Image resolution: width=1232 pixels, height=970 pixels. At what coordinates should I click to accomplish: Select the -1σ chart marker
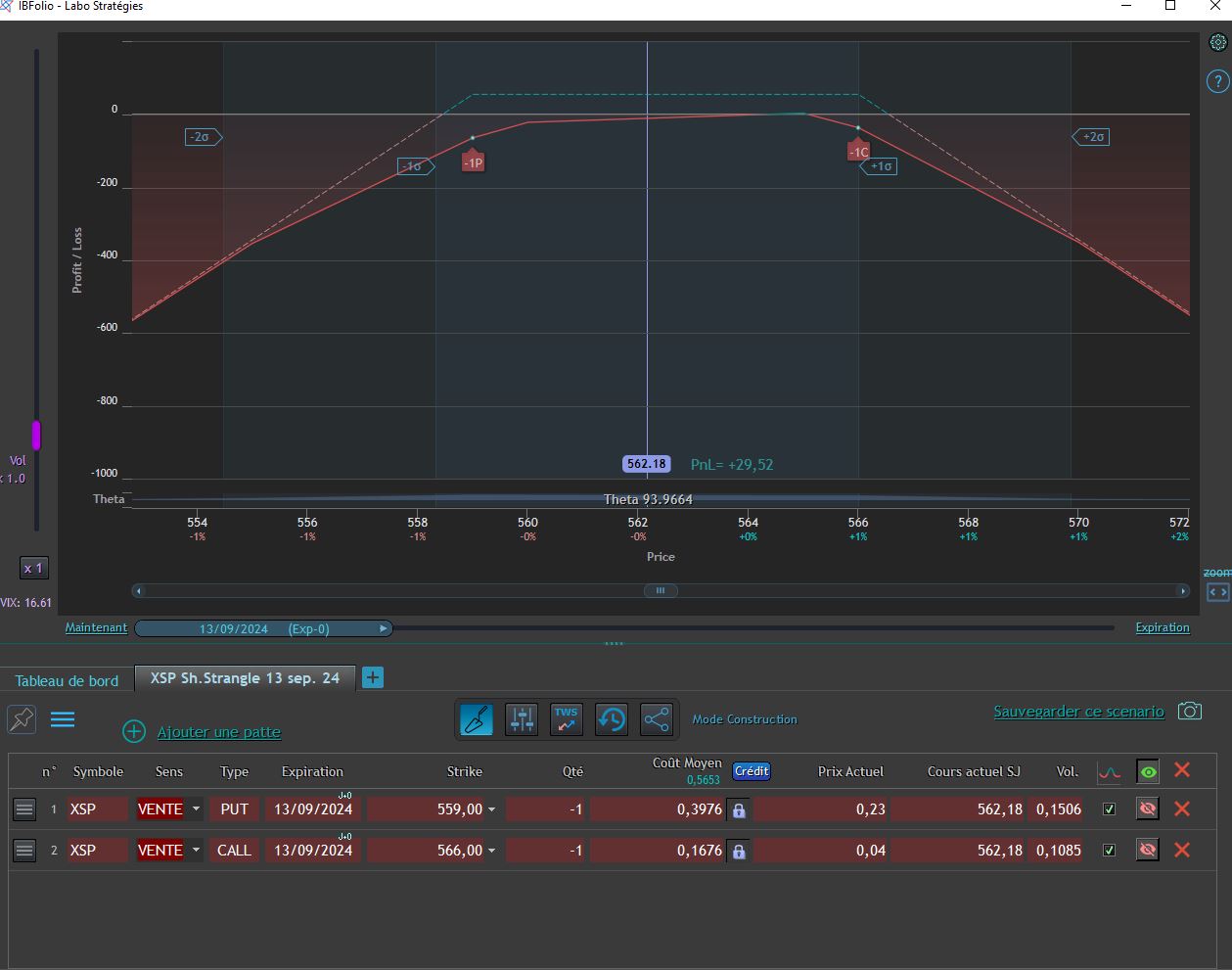click(416, 166)
